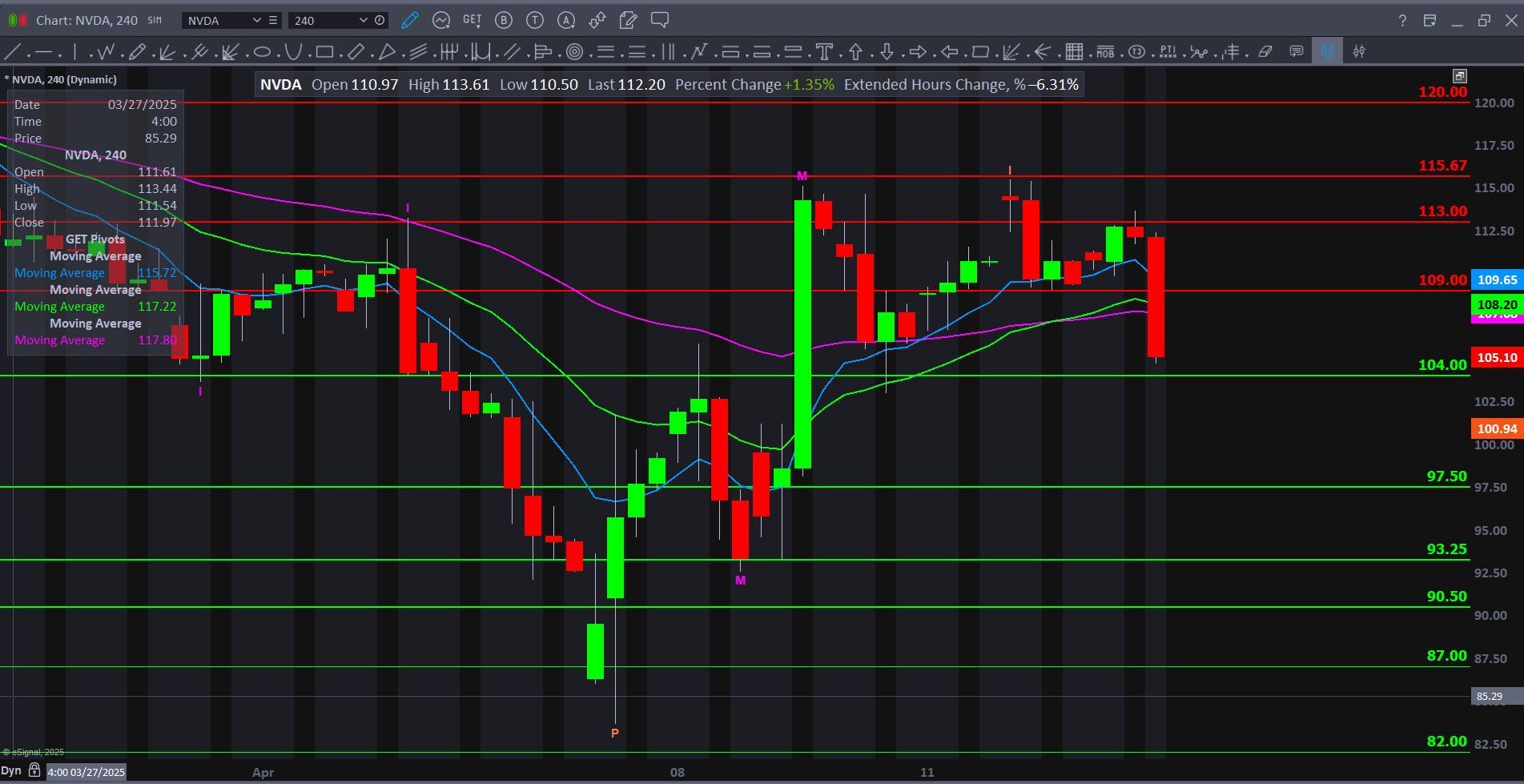Select the rectangle drawing tool
Image resolution: width=1524 pixels, height=784 pixels.
click(x=324, y=52)
